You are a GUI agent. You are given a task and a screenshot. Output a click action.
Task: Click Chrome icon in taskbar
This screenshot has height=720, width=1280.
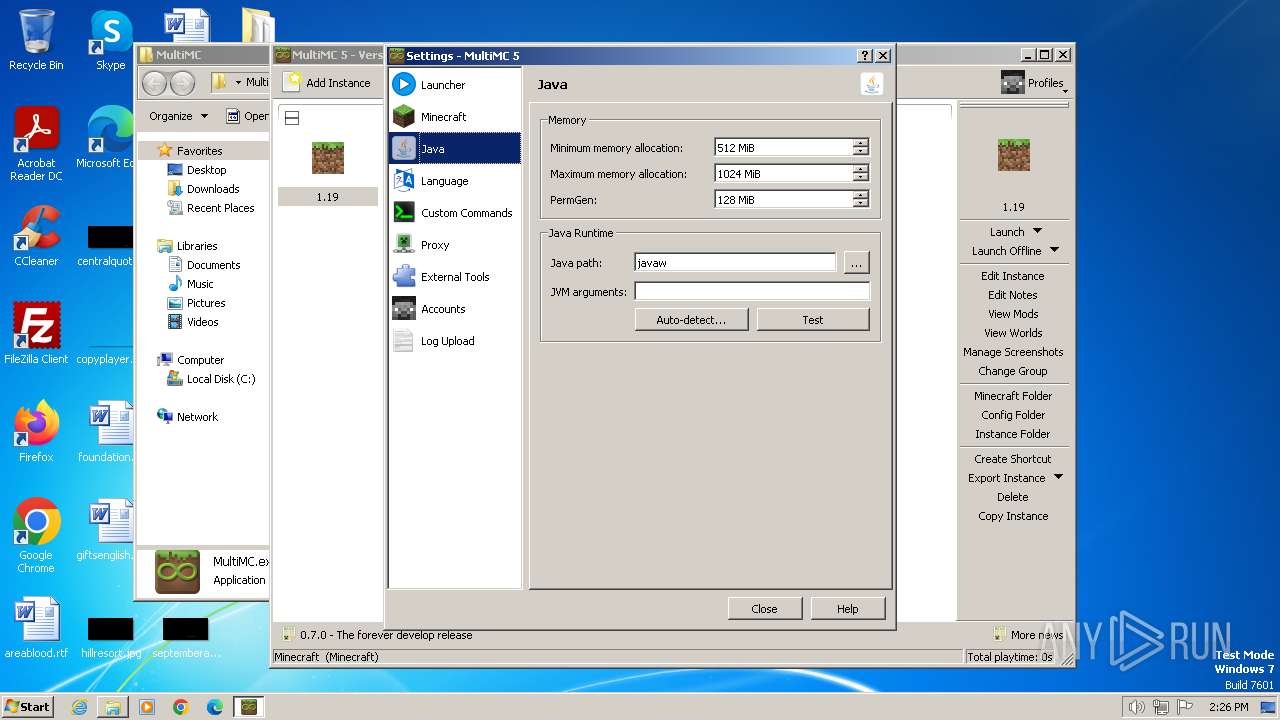[181, 707]
